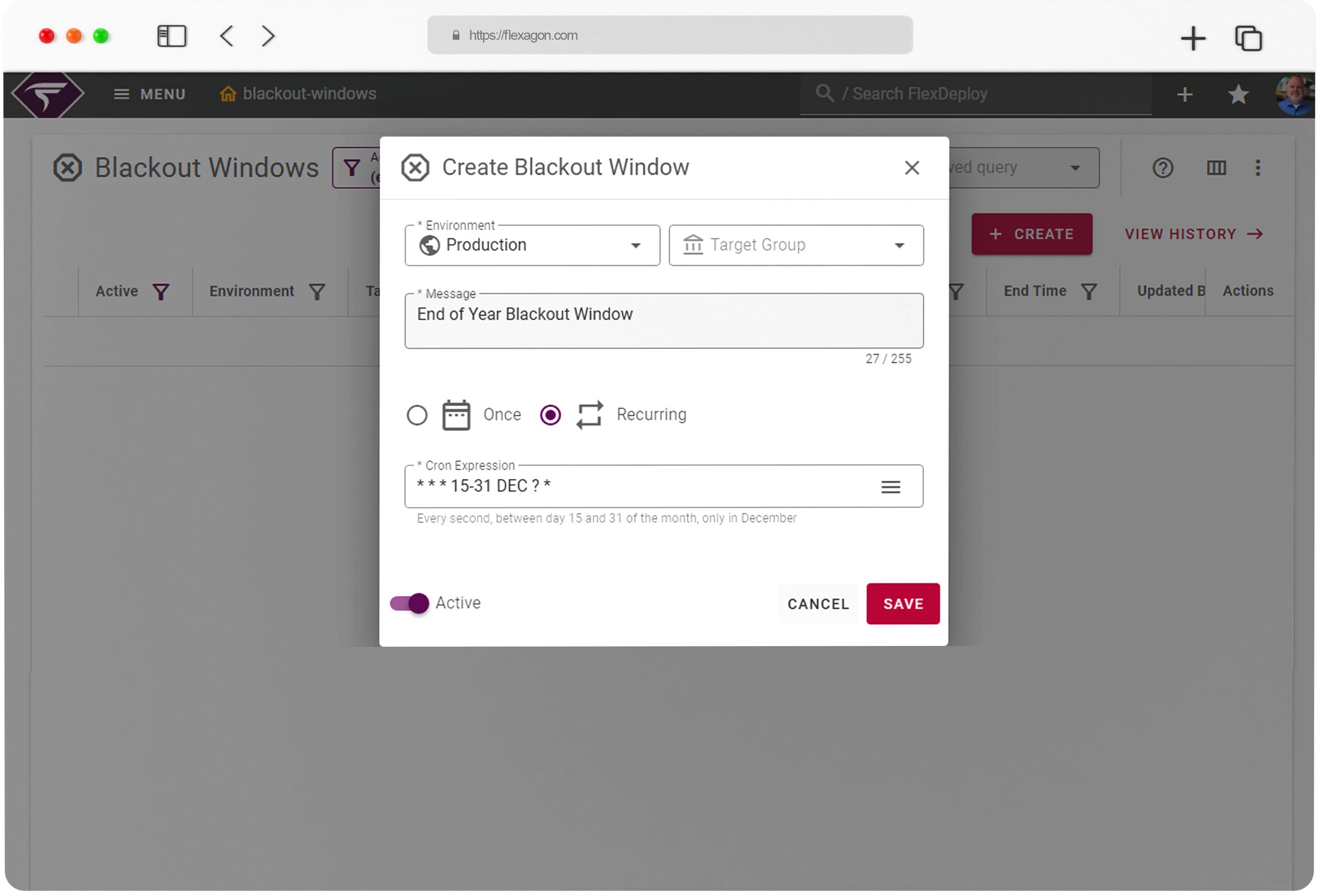Open the column chooser icon
This screenshot has width=1319, height=896.
(1216, 168)
